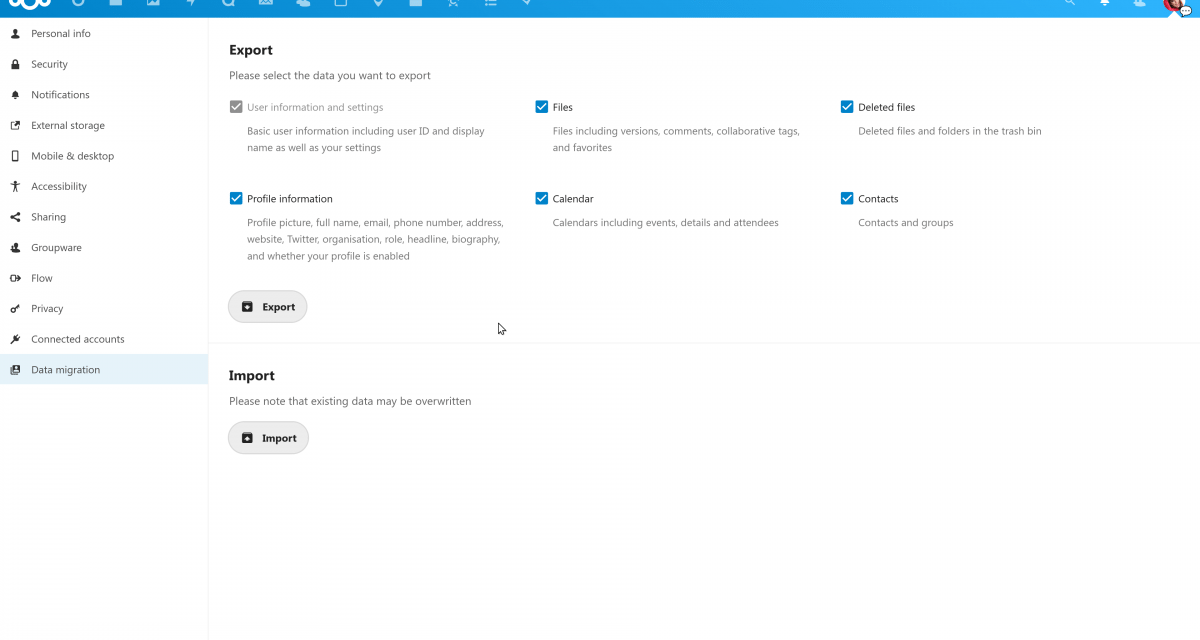
Task: Open the Activity app (lightning icon)
Action: pos(191,5)
